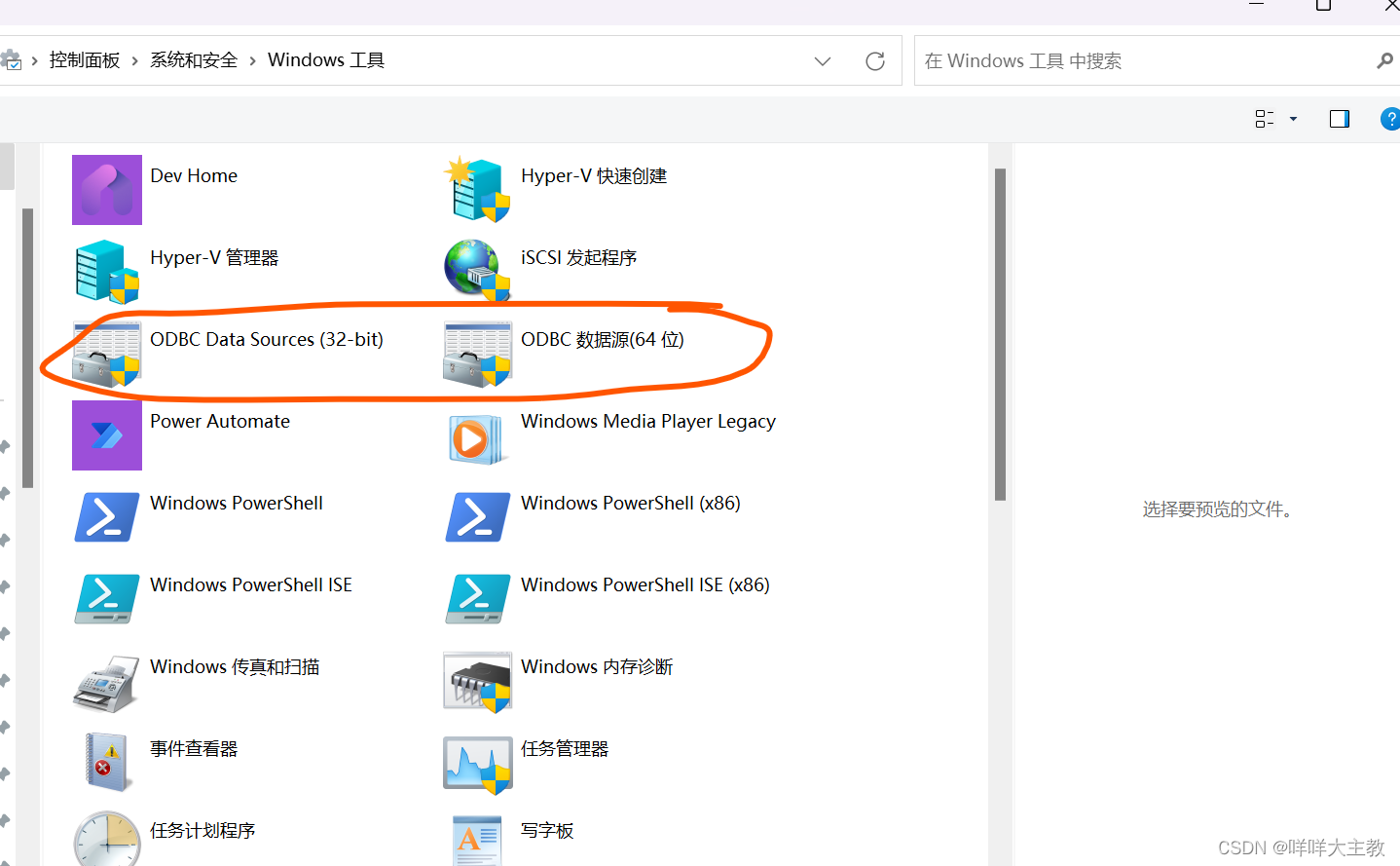Start 任务管理器
Image resolution: width=1400 pixels, height=866 pixels.
point(566,748)
